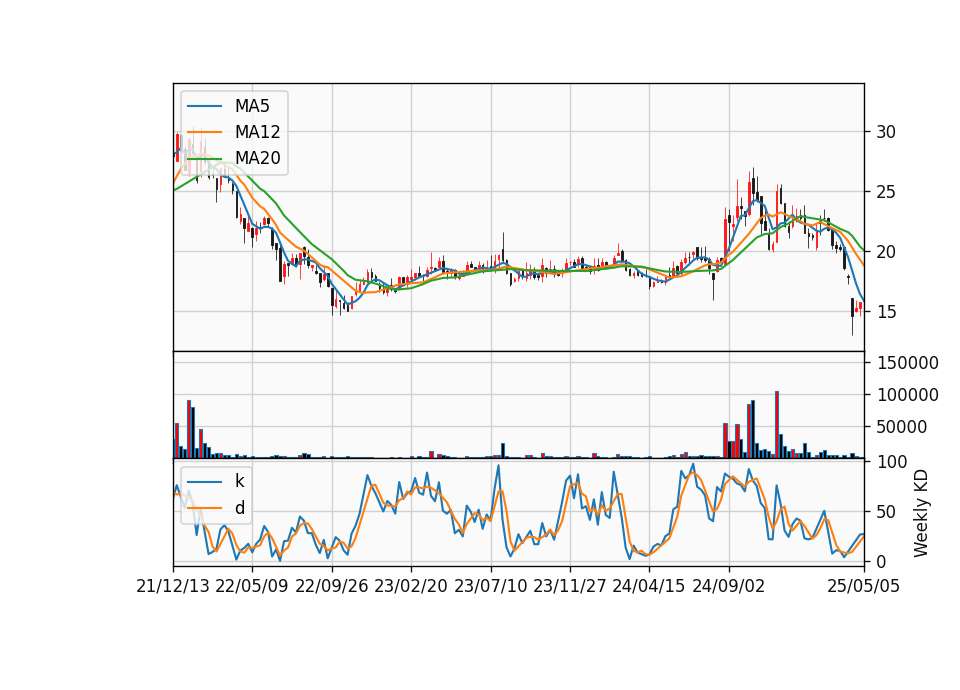Click the MA5 legend label

pyautogui.click(x=252, y=106)
